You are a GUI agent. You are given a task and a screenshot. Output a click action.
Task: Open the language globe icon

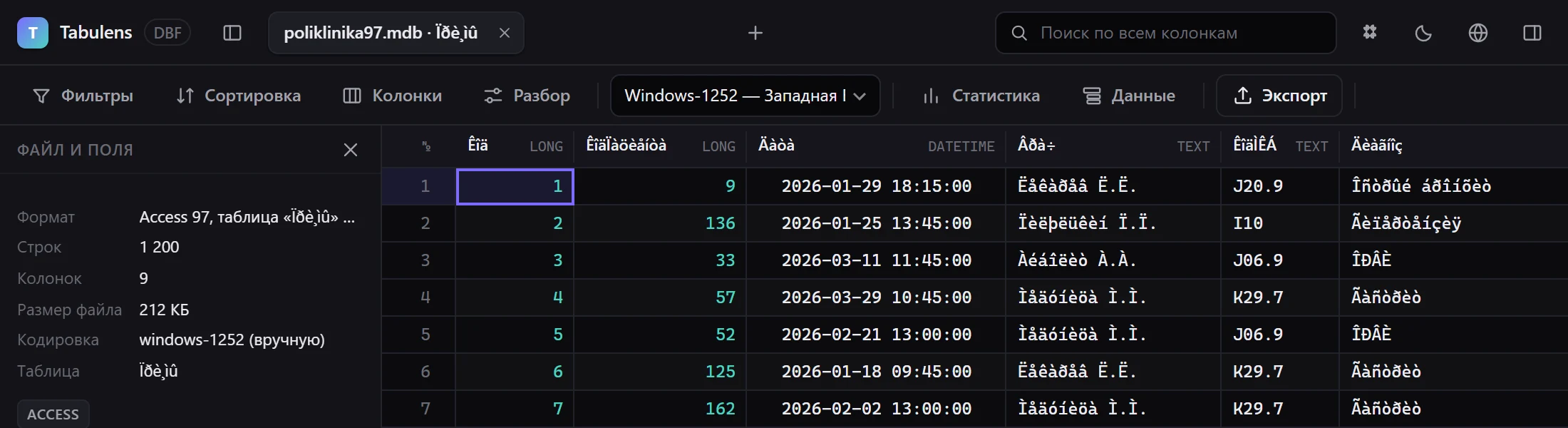tap(1478, 33)
